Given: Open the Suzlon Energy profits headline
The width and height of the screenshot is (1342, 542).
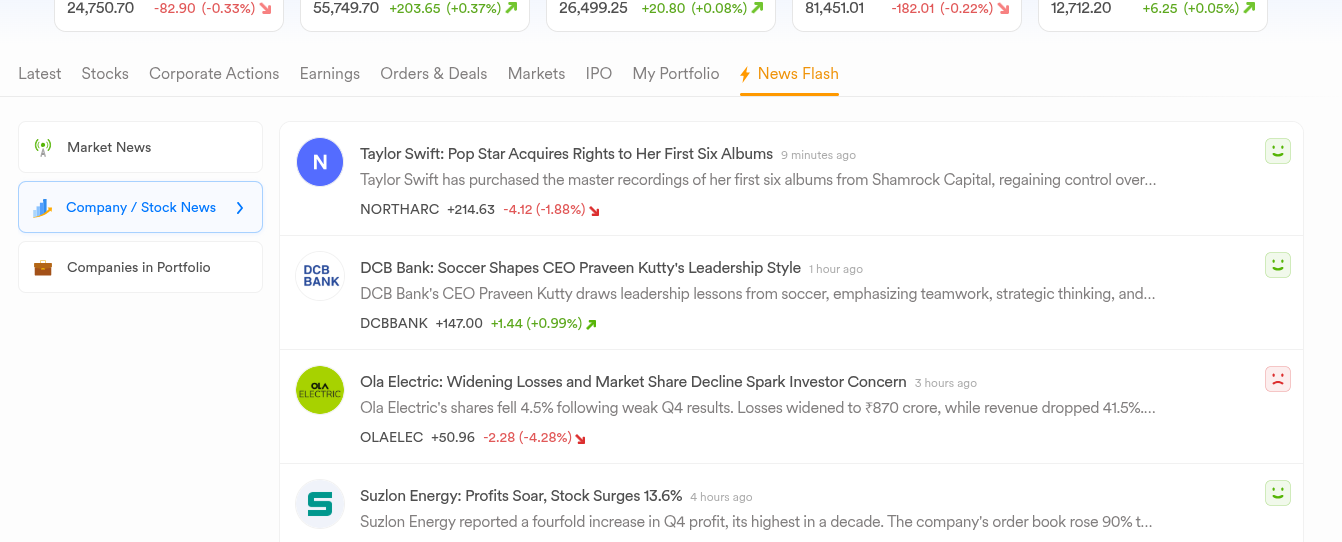Looking at the screenshot, I should click(x=521, y=496).
